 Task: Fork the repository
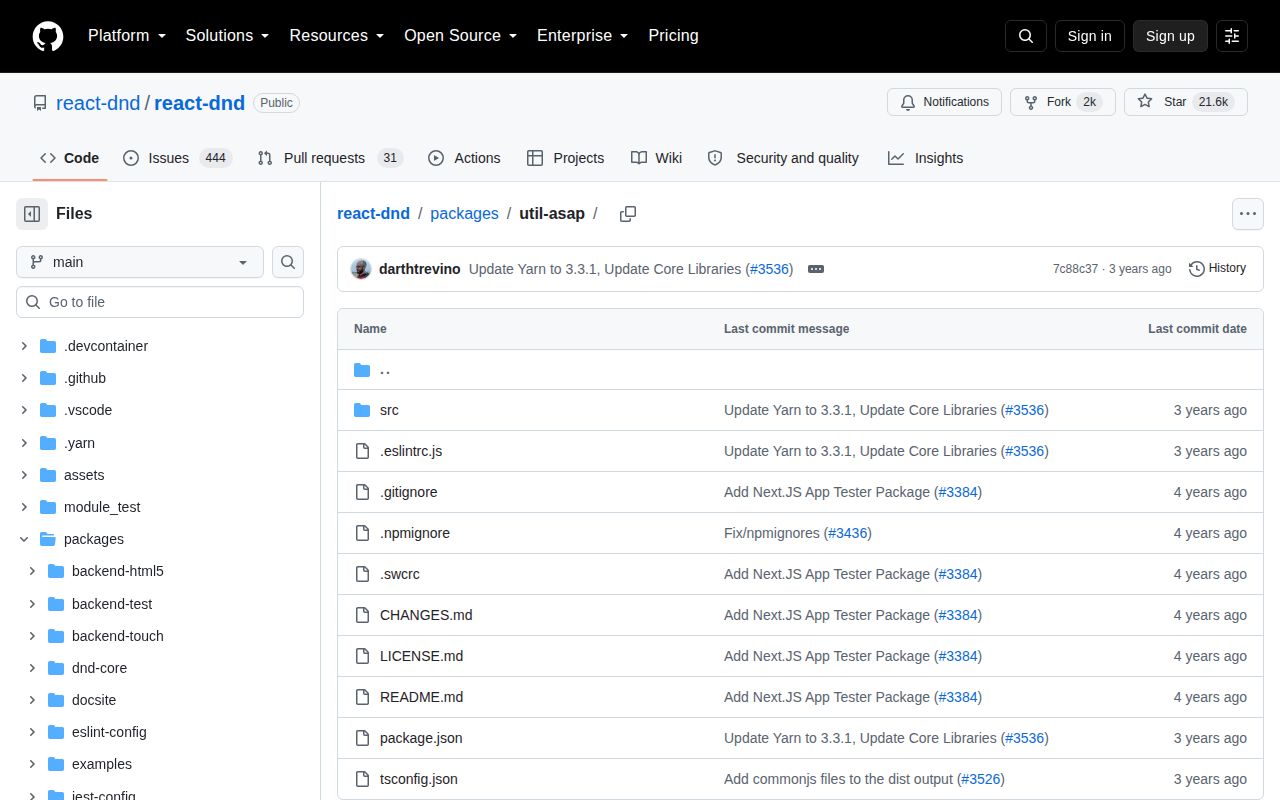tap(1062, 102)
